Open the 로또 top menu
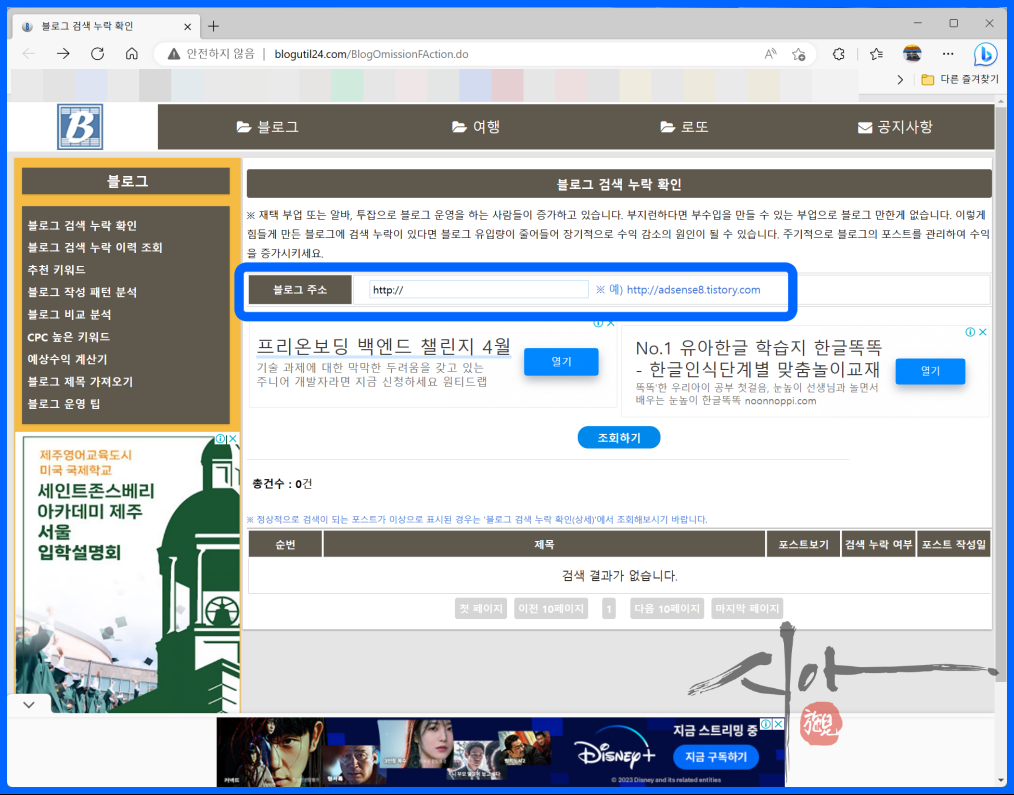This screenshot has height=795, width=1014. (x=684, y=127)
